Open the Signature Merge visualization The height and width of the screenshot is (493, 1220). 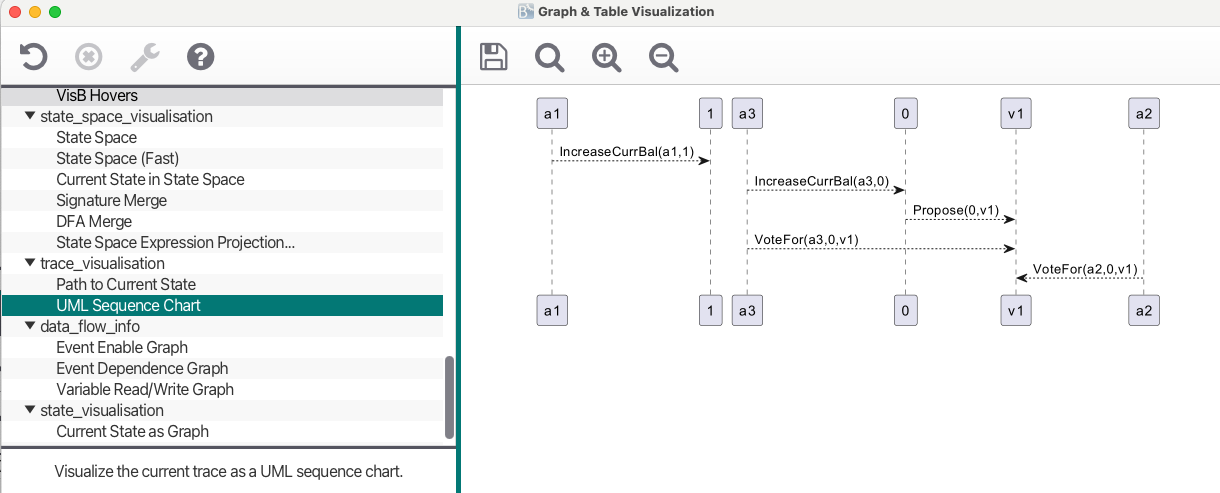pos(111,200)
